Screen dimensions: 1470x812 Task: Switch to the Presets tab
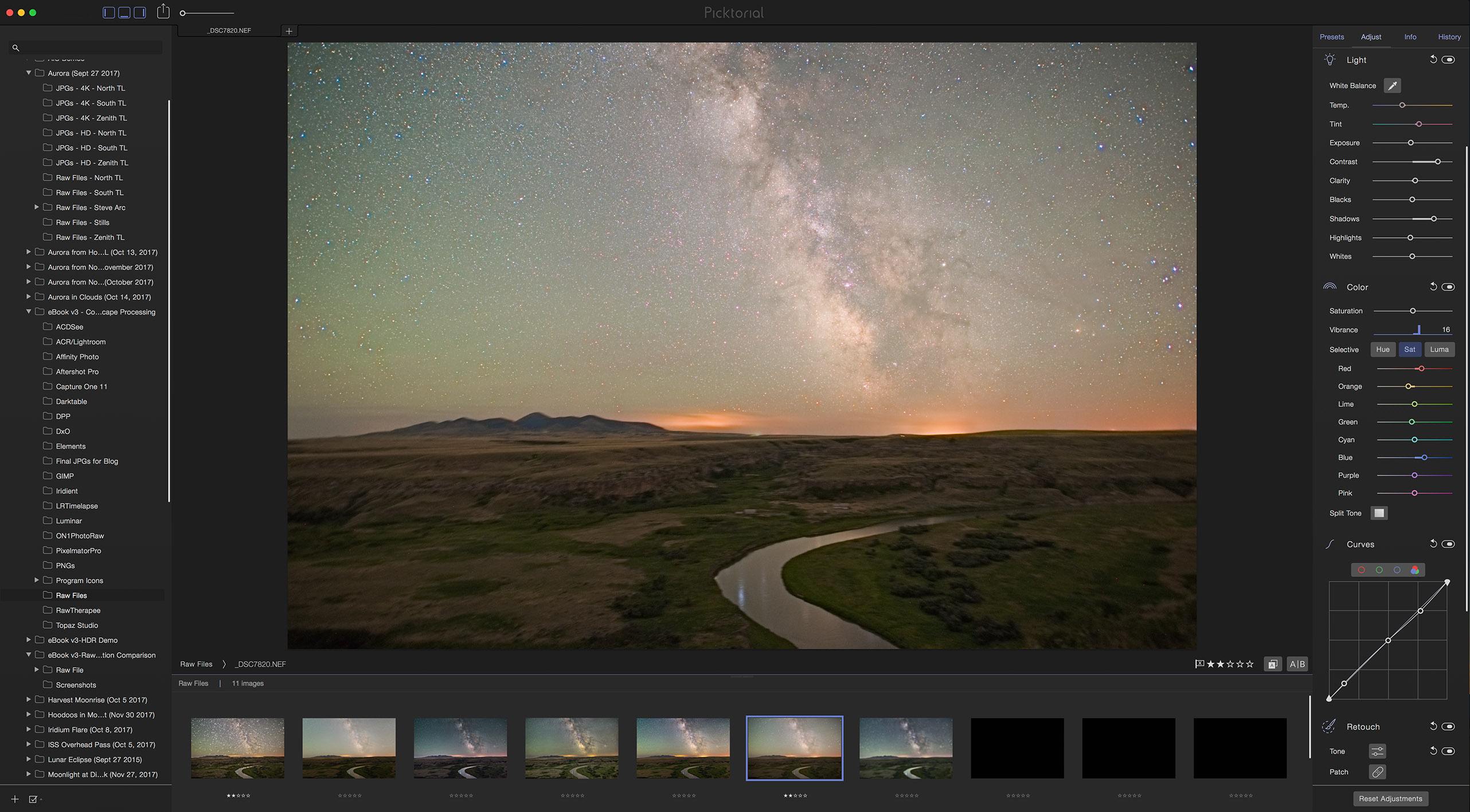(x=1331, y=37)
